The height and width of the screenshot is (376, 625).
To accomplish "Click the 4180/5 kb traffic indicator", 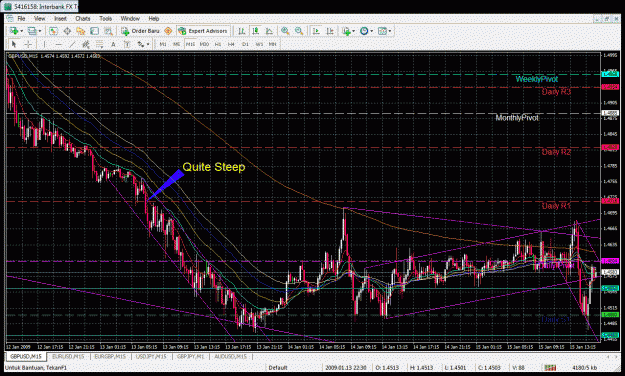I will (584, 368).
